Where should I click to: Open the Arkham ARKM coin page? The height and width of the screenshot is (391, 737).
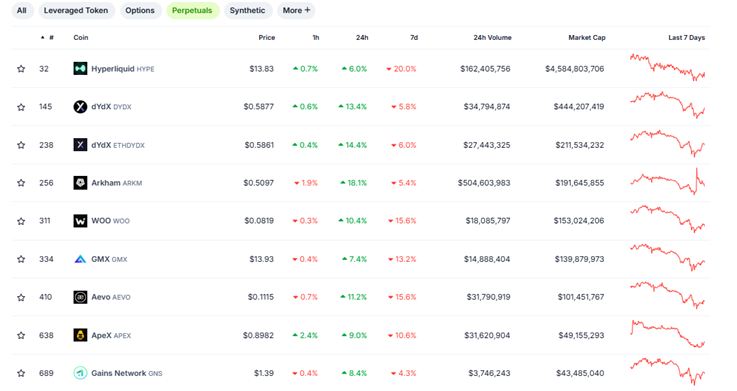coord(117,183)
